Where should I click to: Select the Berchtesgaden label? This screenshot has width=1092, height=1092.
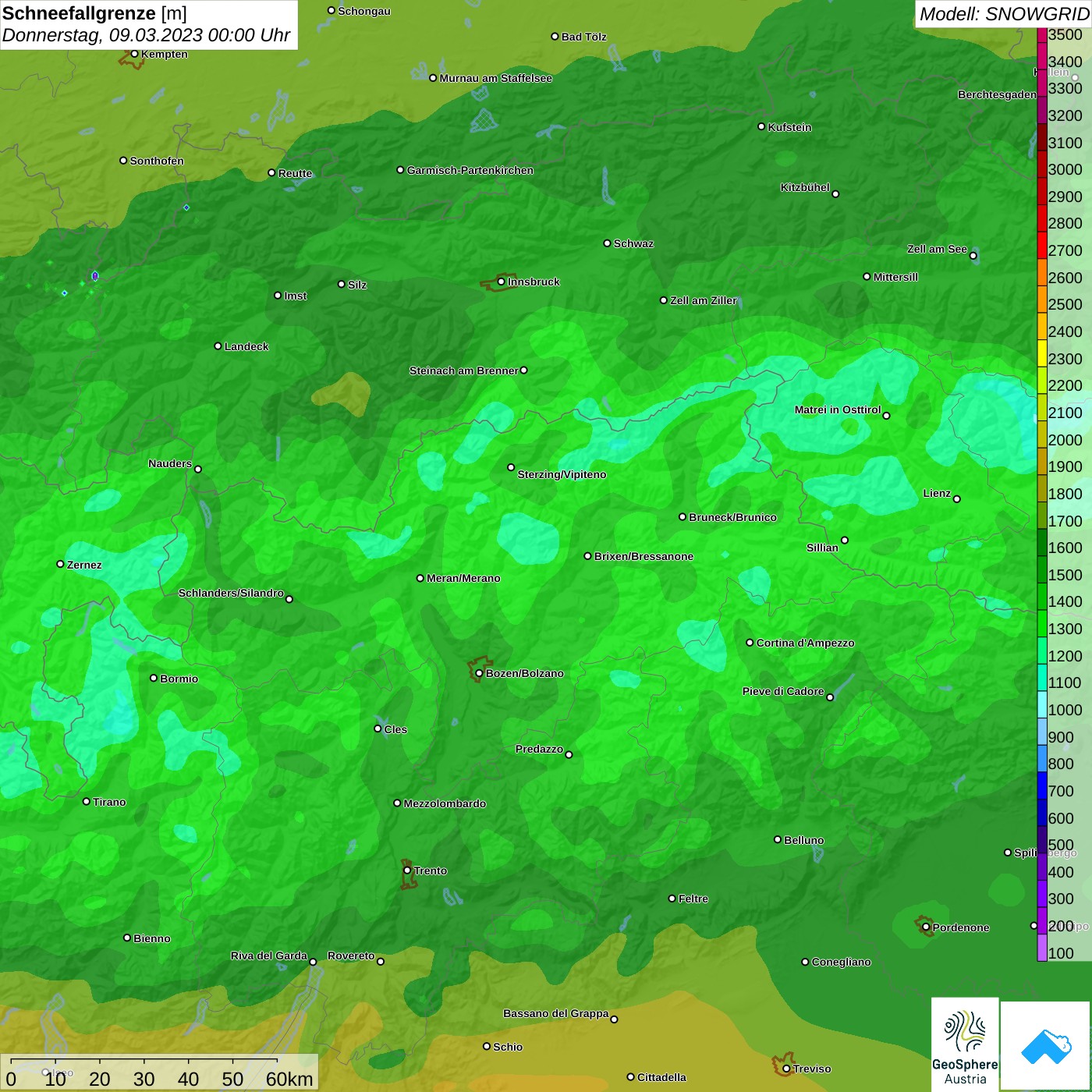pyautogui.click(x=997, y=94)
